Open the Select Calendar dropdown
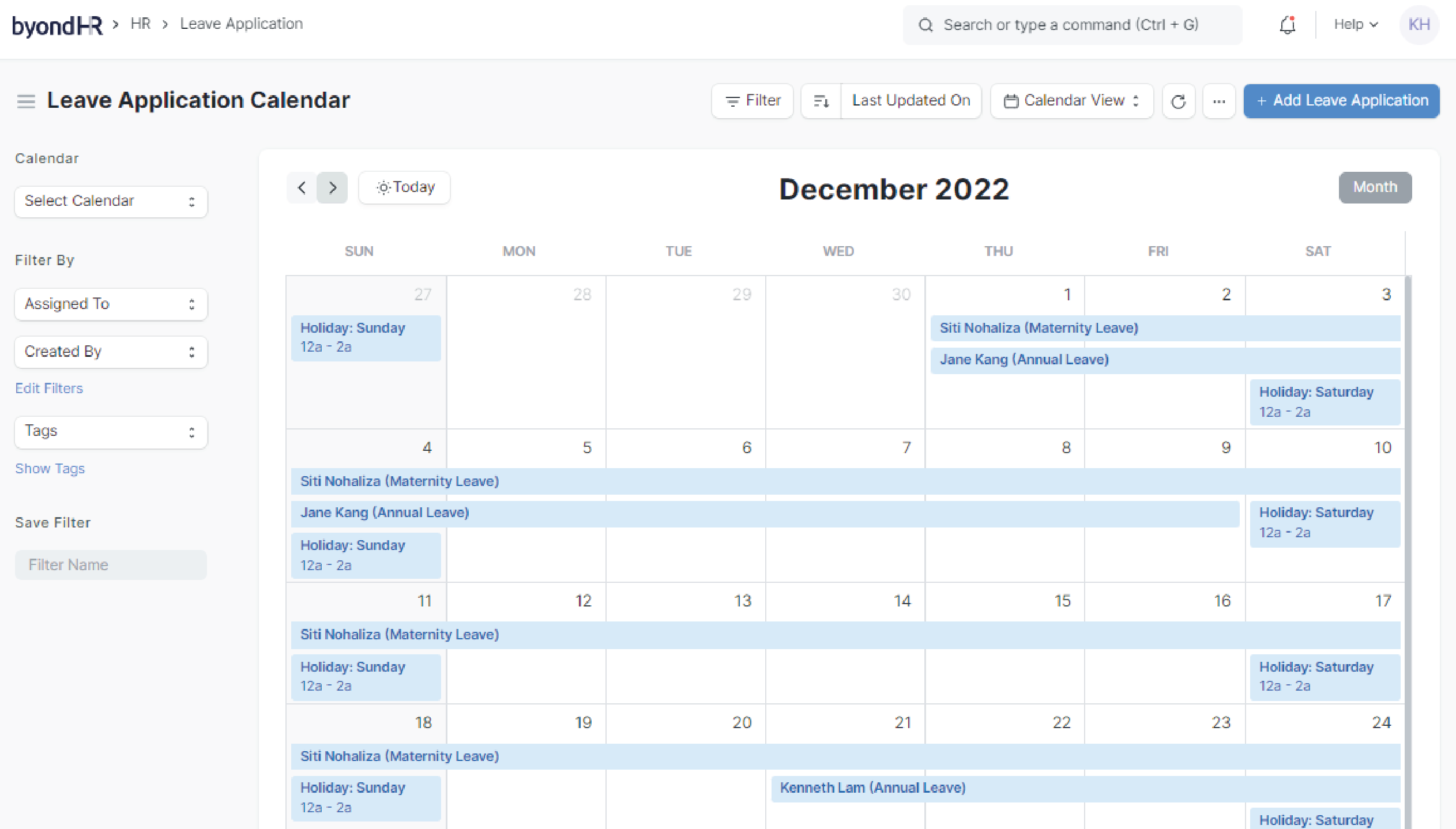The height and width of the screenshot is (829, 1456). [x=111, y=200]
